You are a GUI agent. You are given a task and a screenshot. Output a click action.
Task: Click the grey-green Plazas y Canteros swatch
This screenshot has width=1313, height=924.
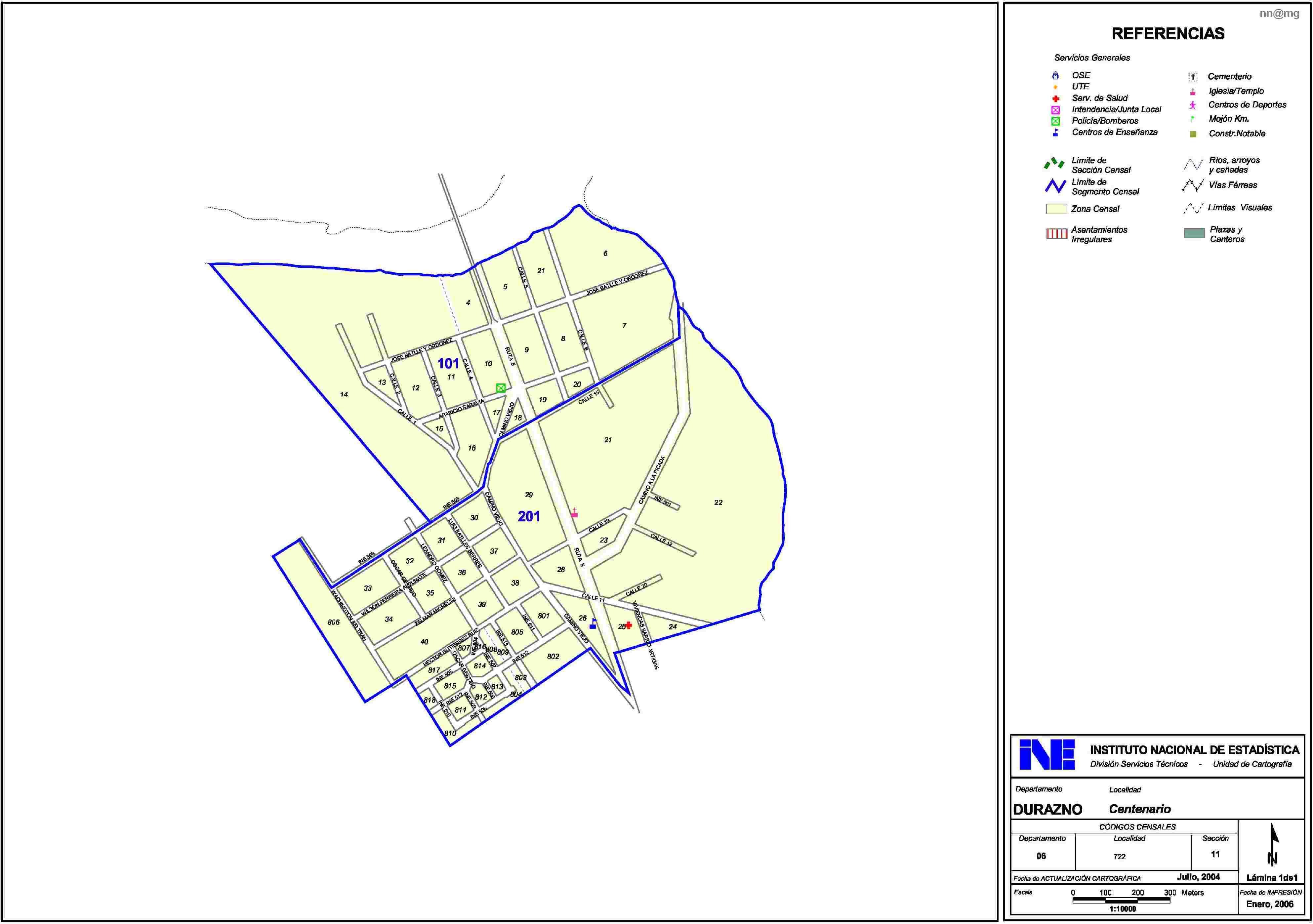(1194, 233)
